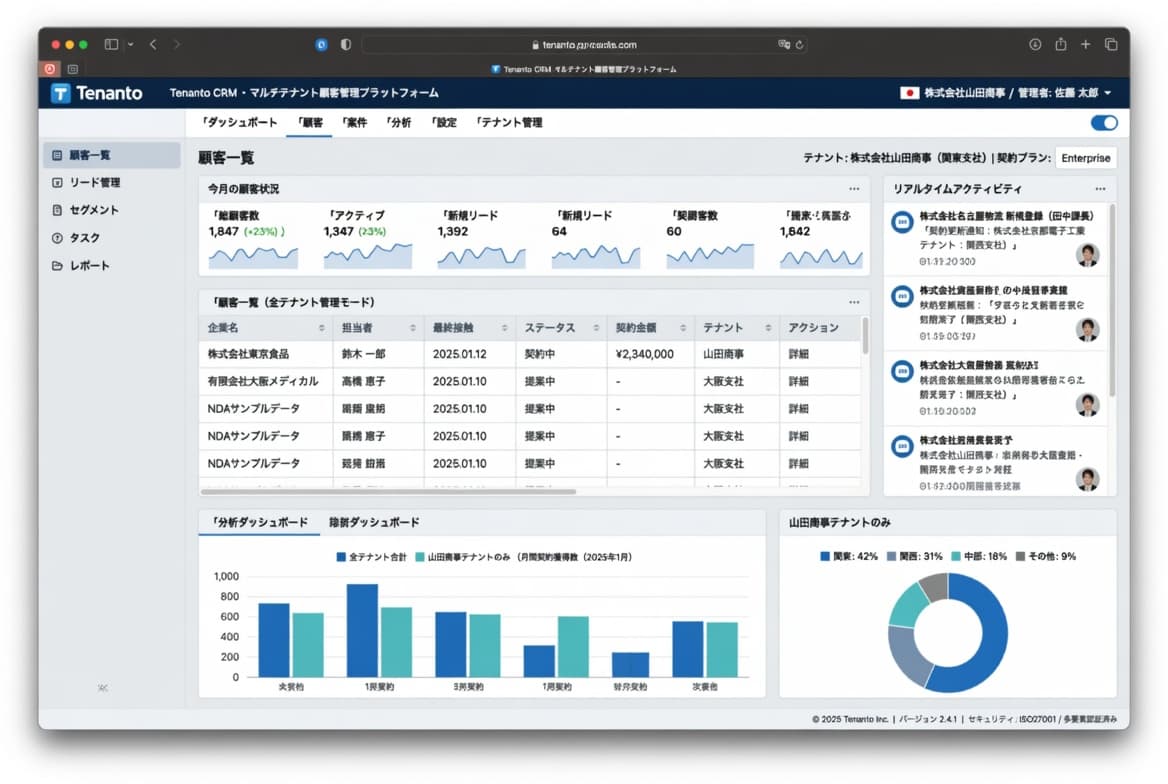Open a new tab with plus icon
1168x784 pixels.
tap(1085, 45)
